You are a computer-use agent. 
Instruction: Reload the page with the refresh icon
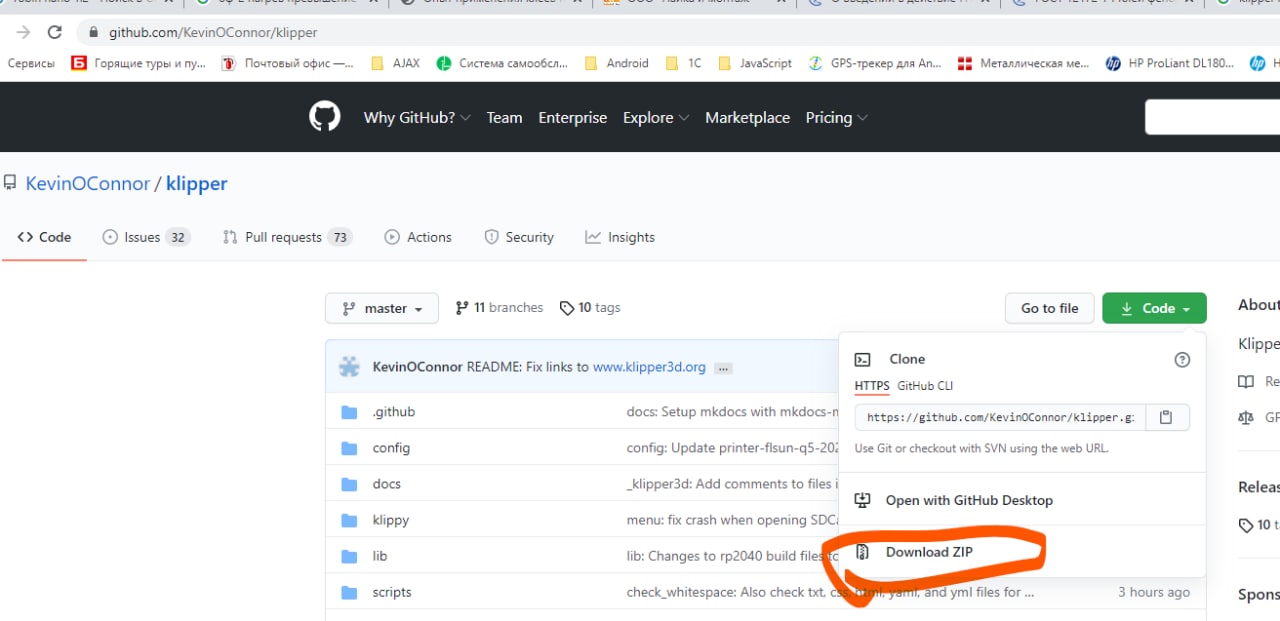click(54, 32)
